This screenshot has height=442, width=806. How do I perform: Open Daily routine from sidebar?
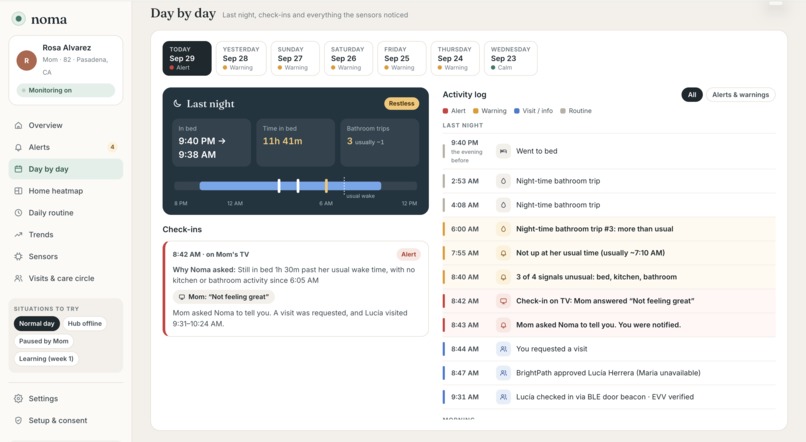pos(66,213)
